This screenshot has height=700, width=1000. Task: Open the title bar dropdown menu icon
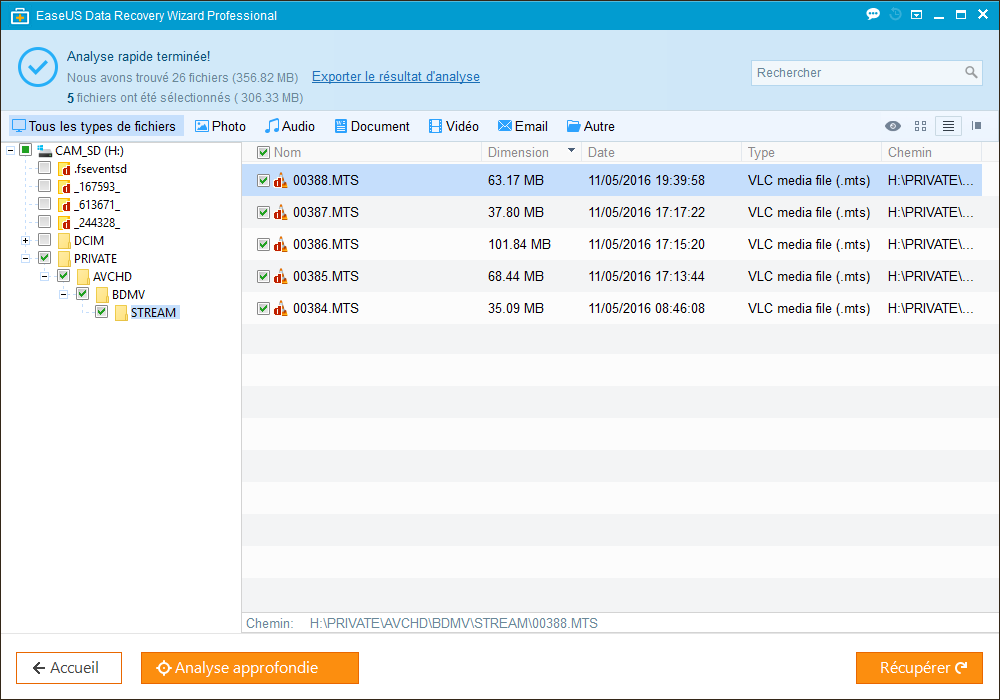(x=918, y=15)
